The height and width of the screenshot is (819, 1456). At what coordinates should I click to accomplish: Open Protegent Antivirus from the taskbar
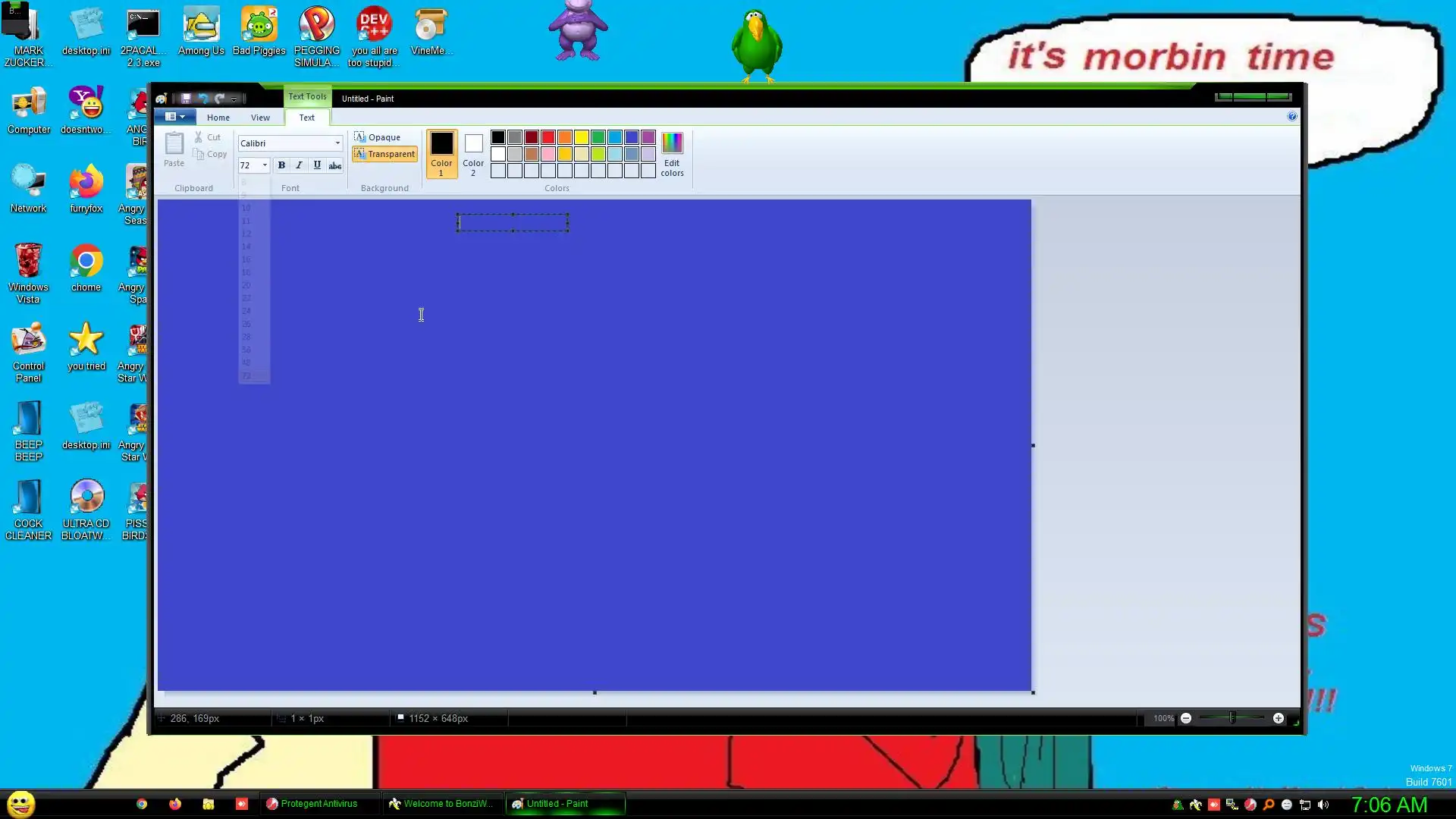point(312,804)
